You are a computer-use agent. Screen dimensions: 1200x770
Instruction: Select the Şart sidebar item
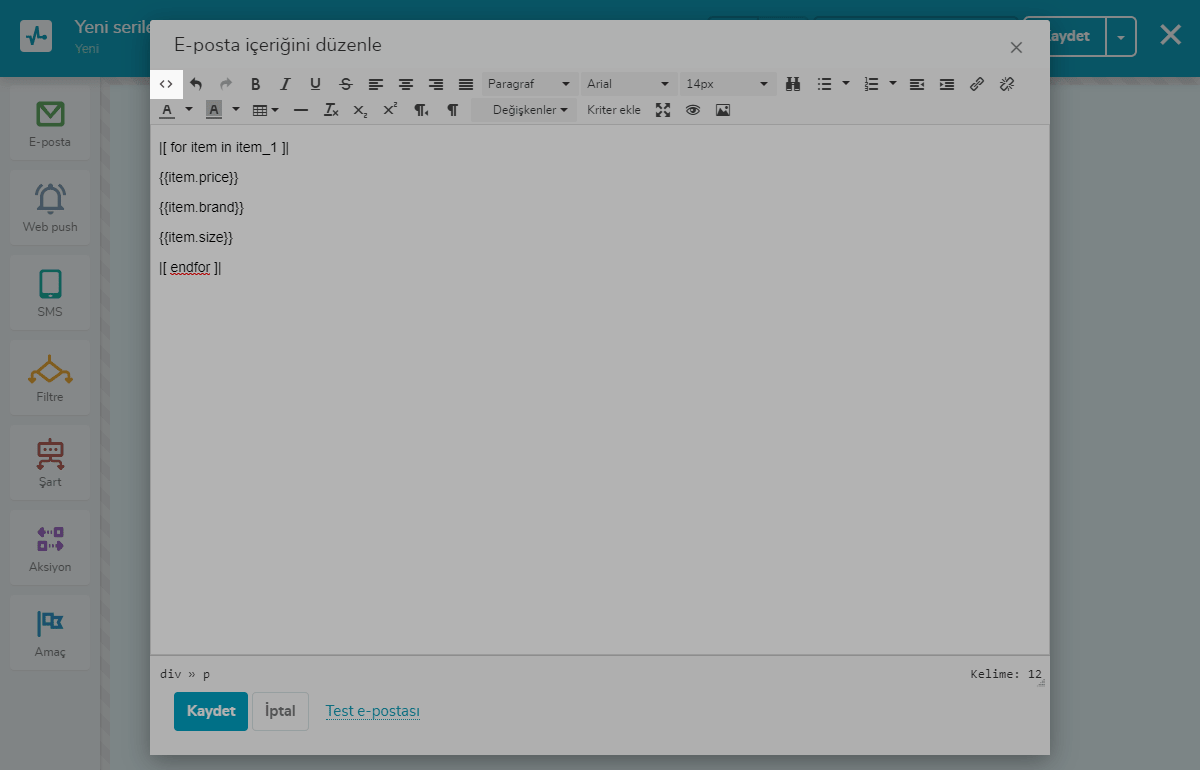click(x=50, y=463)
